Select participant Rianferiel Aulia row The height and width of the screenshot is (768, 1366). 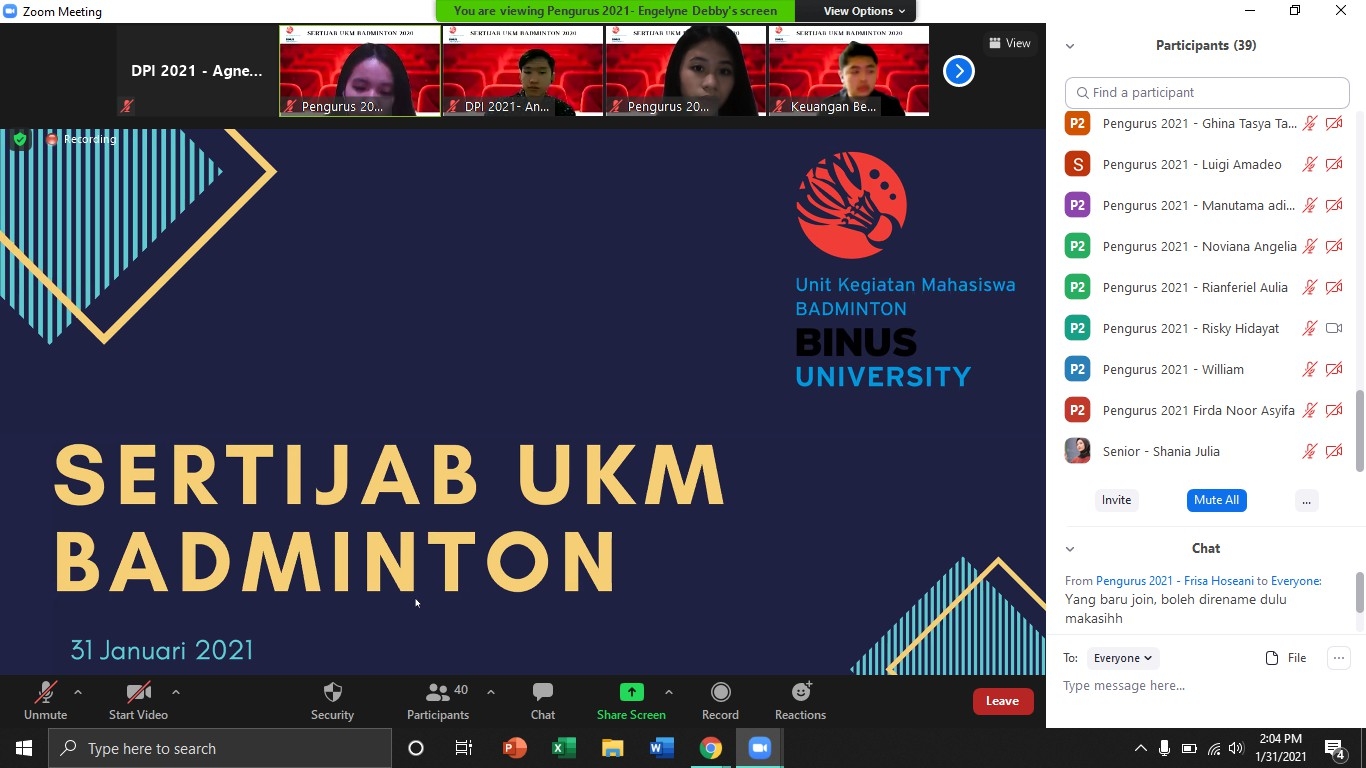tap(1205, 288)
